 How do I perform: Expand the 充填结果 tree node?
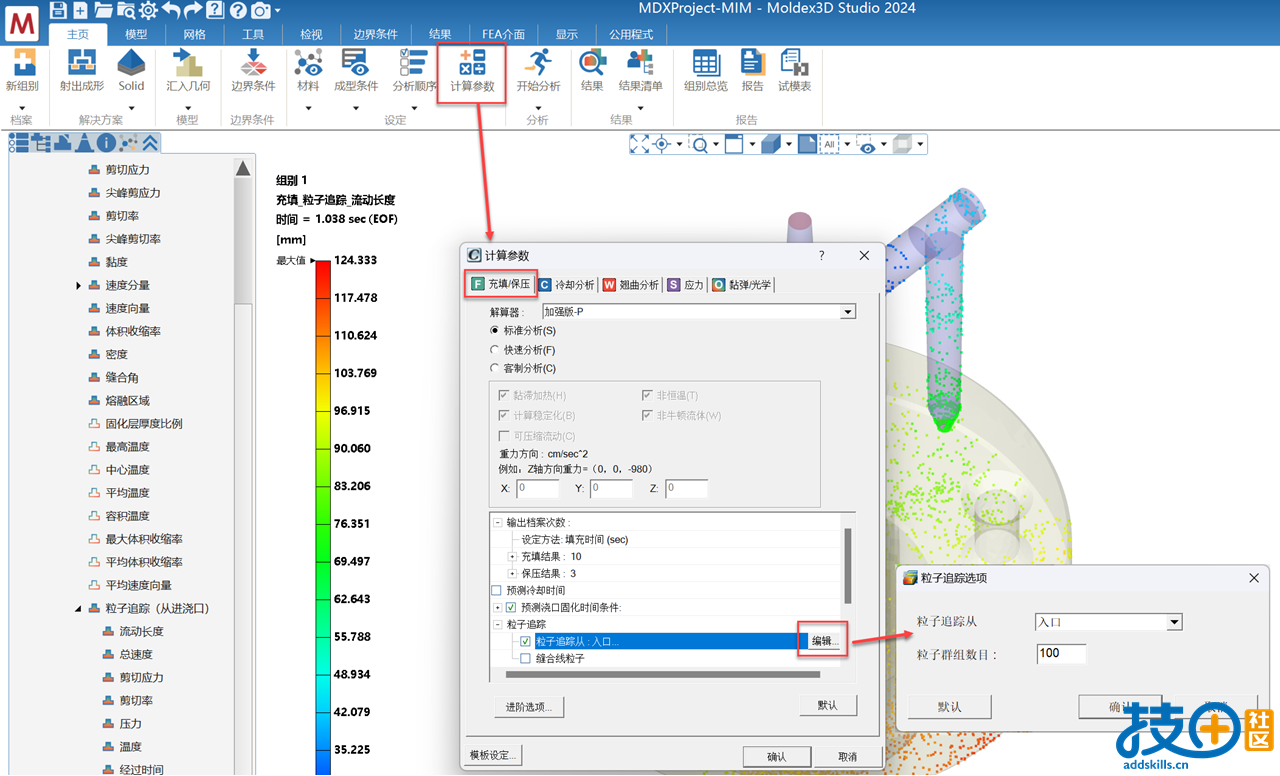pos(513,556)
